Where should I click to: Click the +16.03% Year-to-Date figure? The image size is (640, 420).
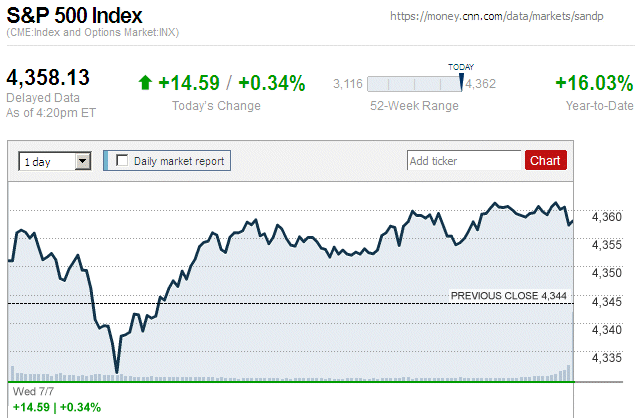point(593,83)
